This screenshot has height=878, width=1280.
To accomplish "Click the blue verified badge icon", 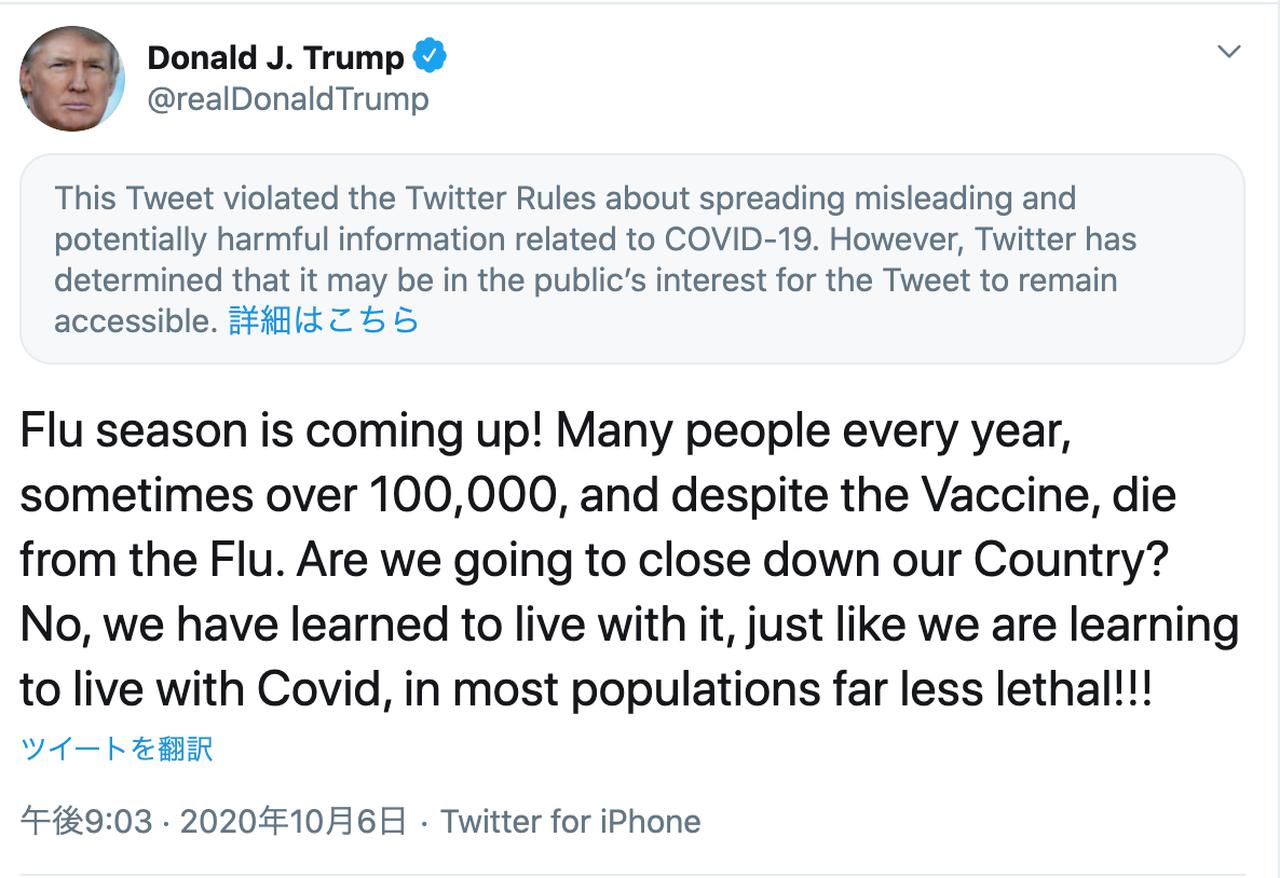I will pyautogui.click(x=430, y=57).
